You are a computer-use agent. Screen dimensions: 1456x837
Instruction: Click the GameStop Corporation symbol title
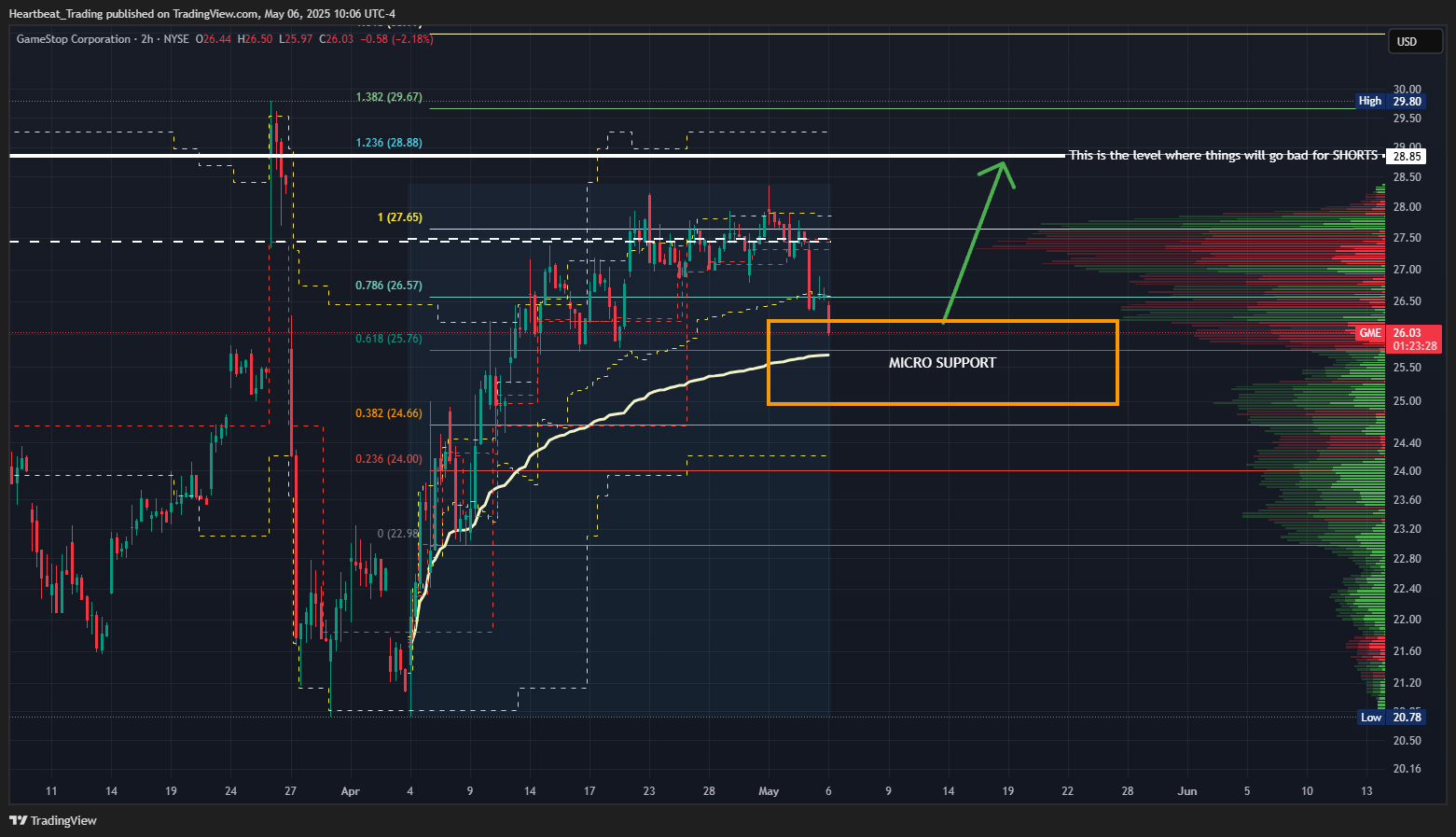pyautogui.click(x=74, y=39)
